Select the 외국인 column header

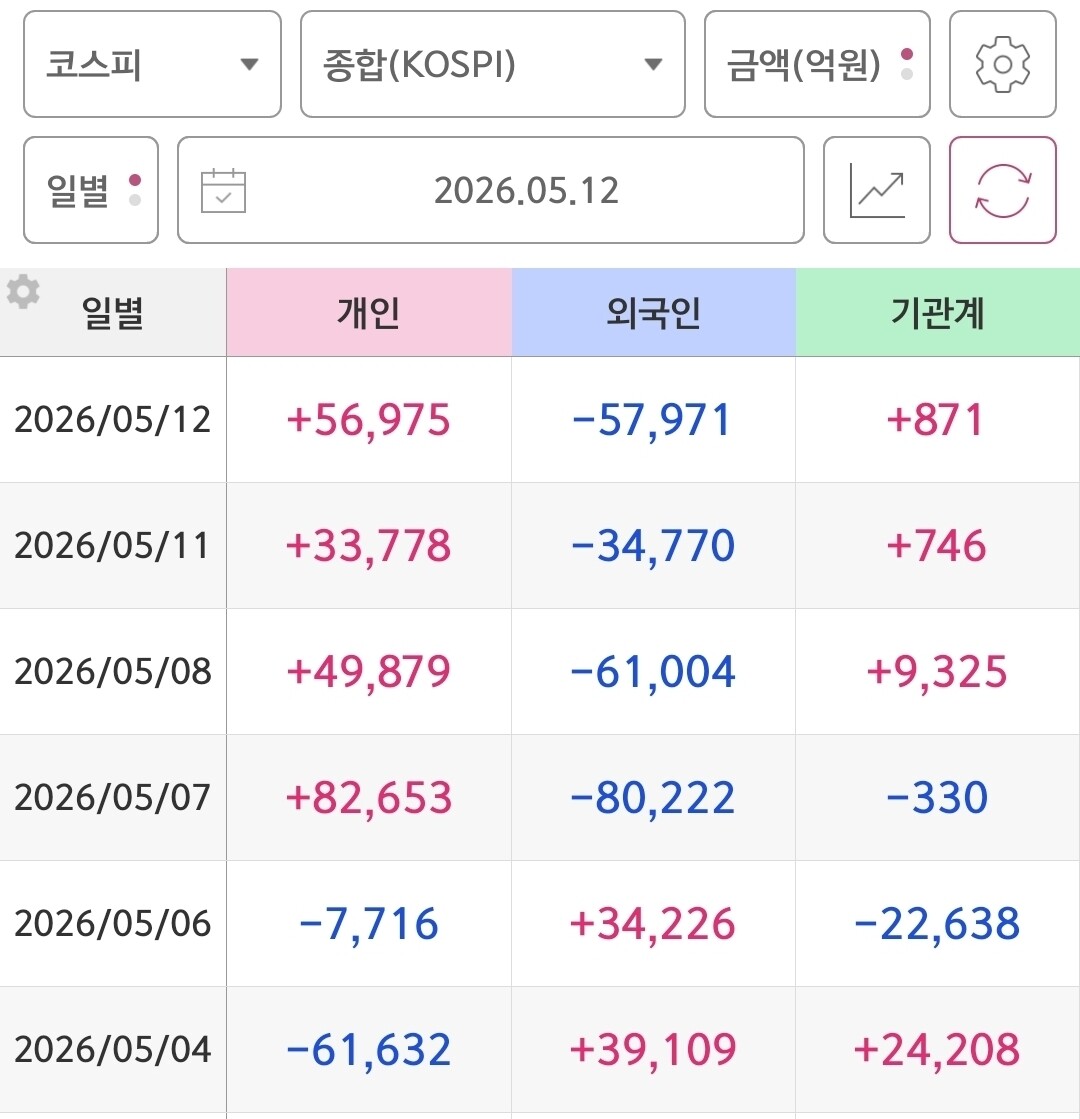pyautogui.click(x=653, y=313)
